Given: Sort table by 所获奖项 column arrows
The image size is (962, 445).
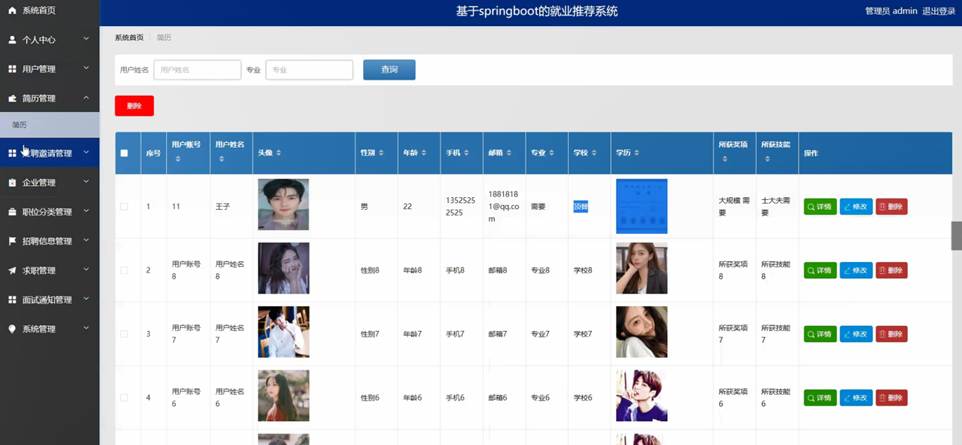Looking at the screenshot, I should click(x=725, y=159).
